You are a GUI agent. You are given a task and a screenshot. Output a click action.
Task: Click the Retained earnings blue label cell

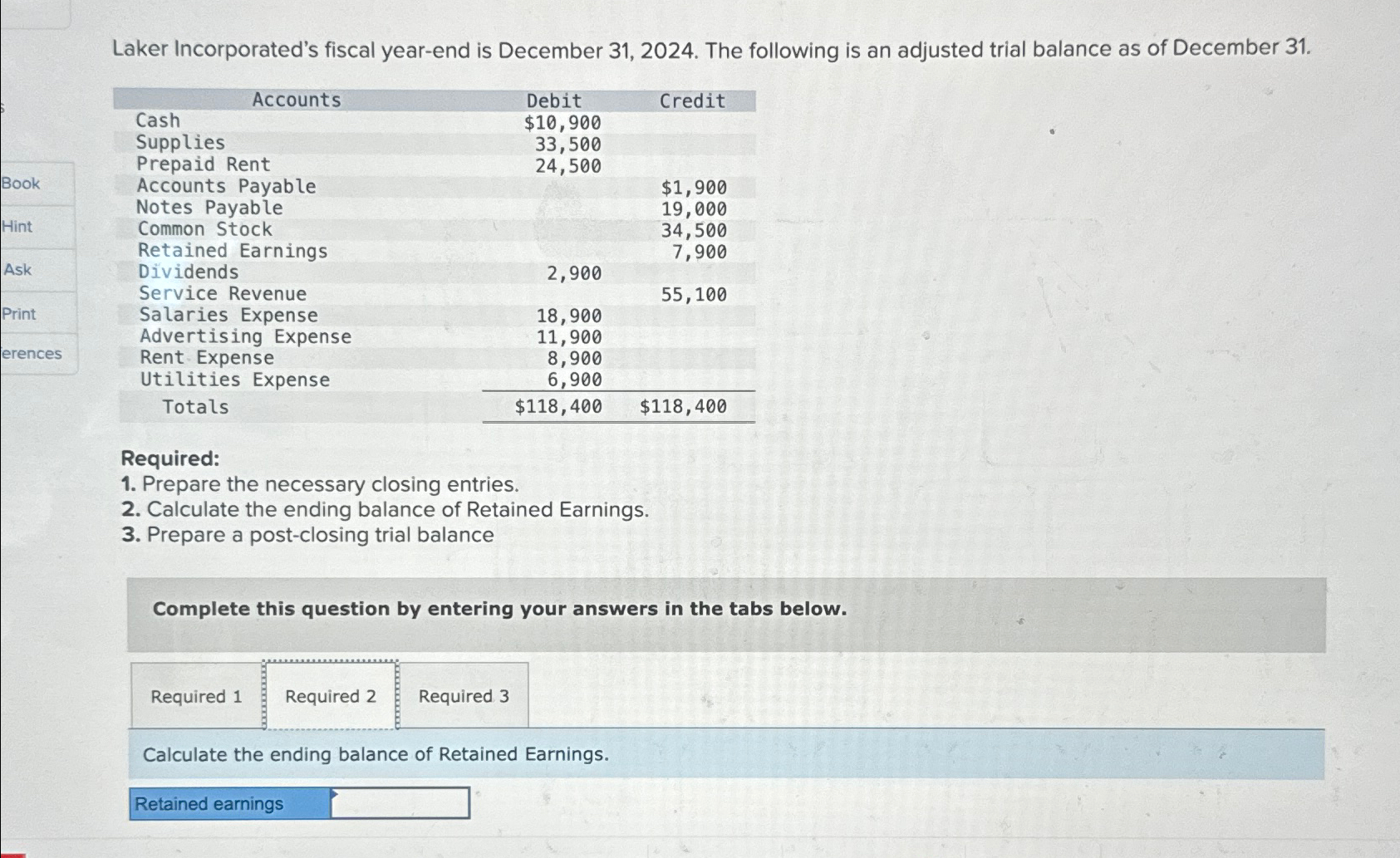click(x=230, y=803)
